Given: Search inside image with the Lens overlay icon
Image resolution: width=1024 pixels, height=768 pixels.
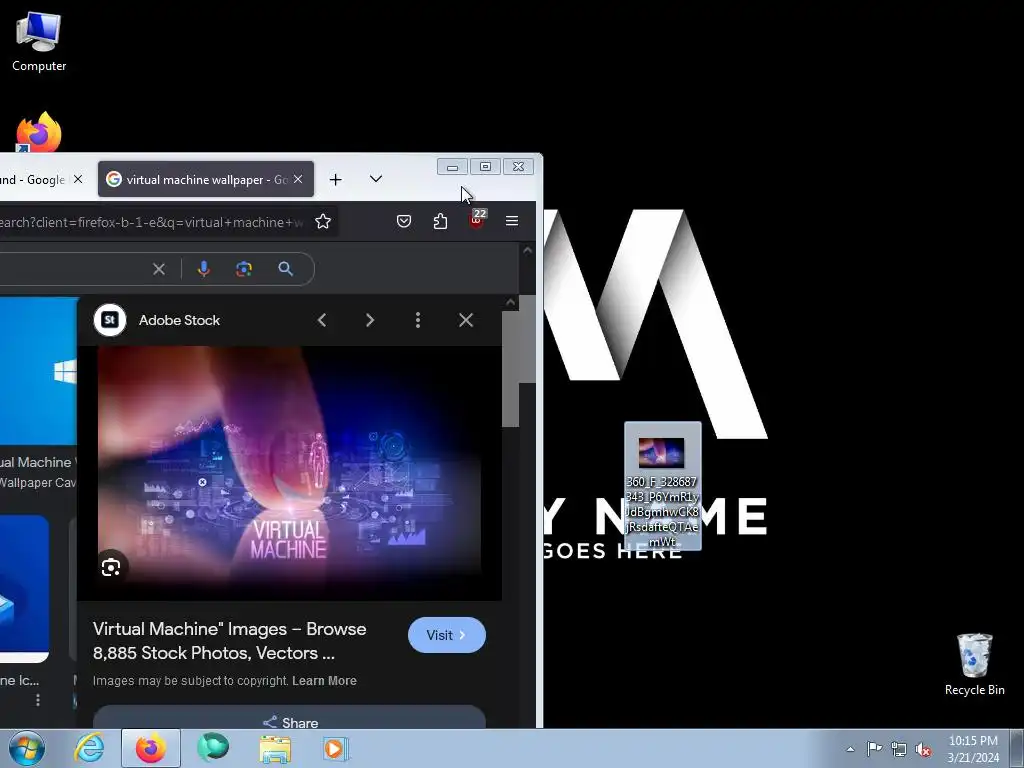Looking at the screenshot, I should (111, 567).
